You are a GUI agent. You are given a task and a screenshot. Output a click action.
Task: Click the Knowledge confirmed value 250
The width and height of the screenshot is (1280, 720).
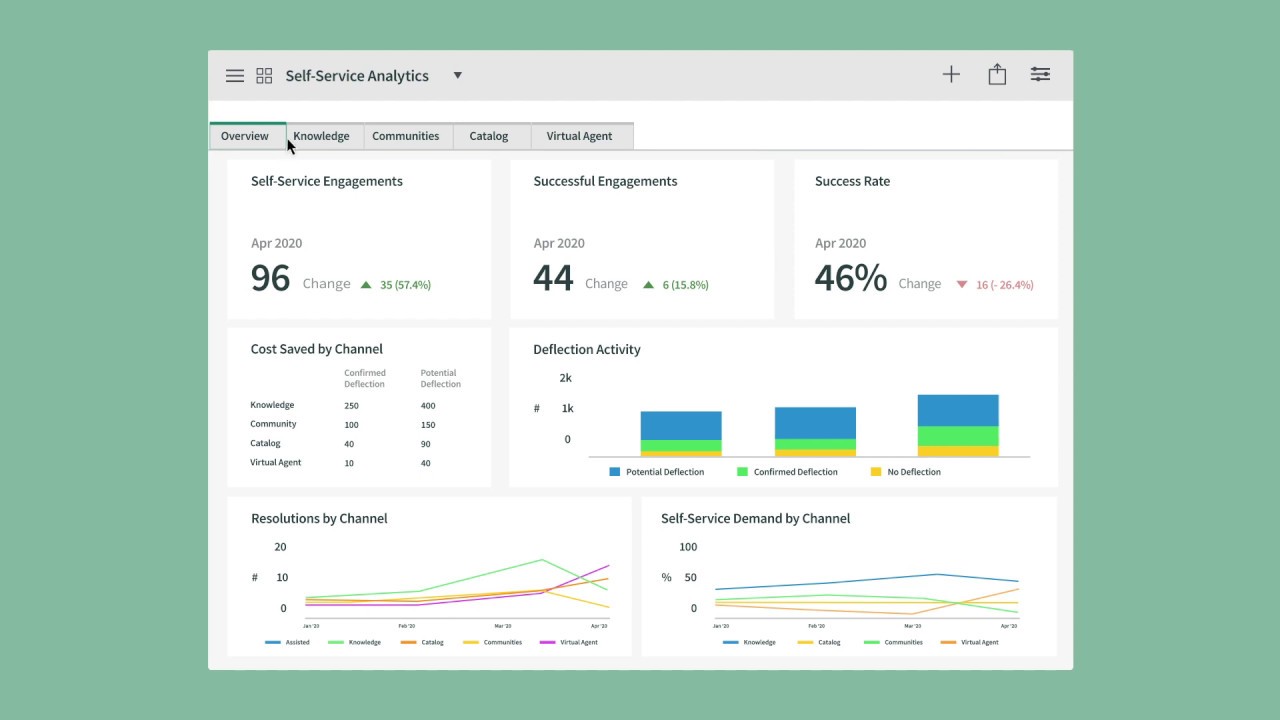(351, 406)
